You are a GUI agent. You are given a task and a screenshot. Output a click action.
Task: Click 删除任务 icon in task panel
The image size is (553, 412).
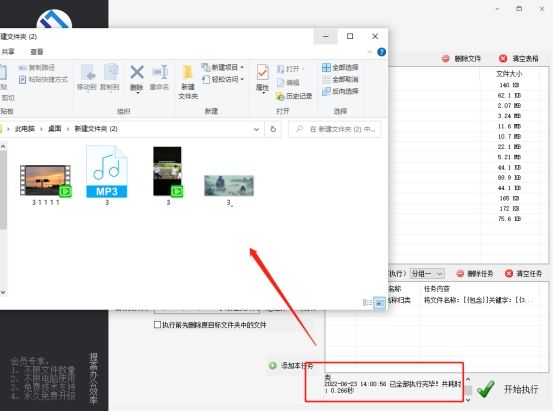click(460, 273)
